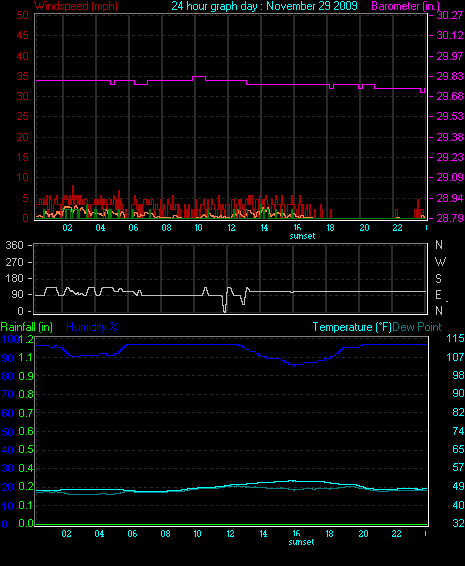Viewport: 465px width, 566px height.
Task: Click the Windspeed (mph) axis title
Action: coord(76,6)
